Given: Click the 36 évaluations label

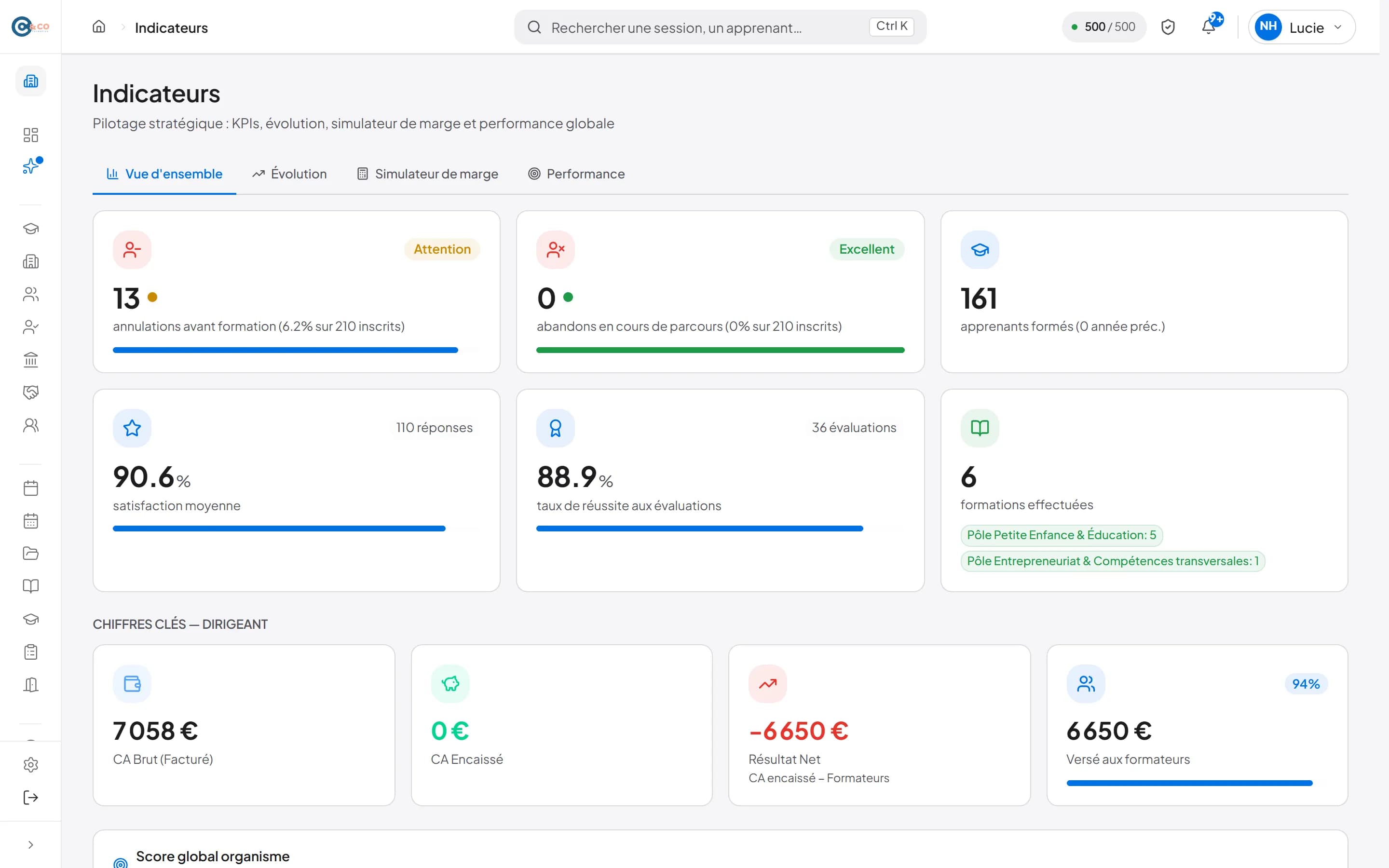Looking at the screenshot, I should (854, 428).
